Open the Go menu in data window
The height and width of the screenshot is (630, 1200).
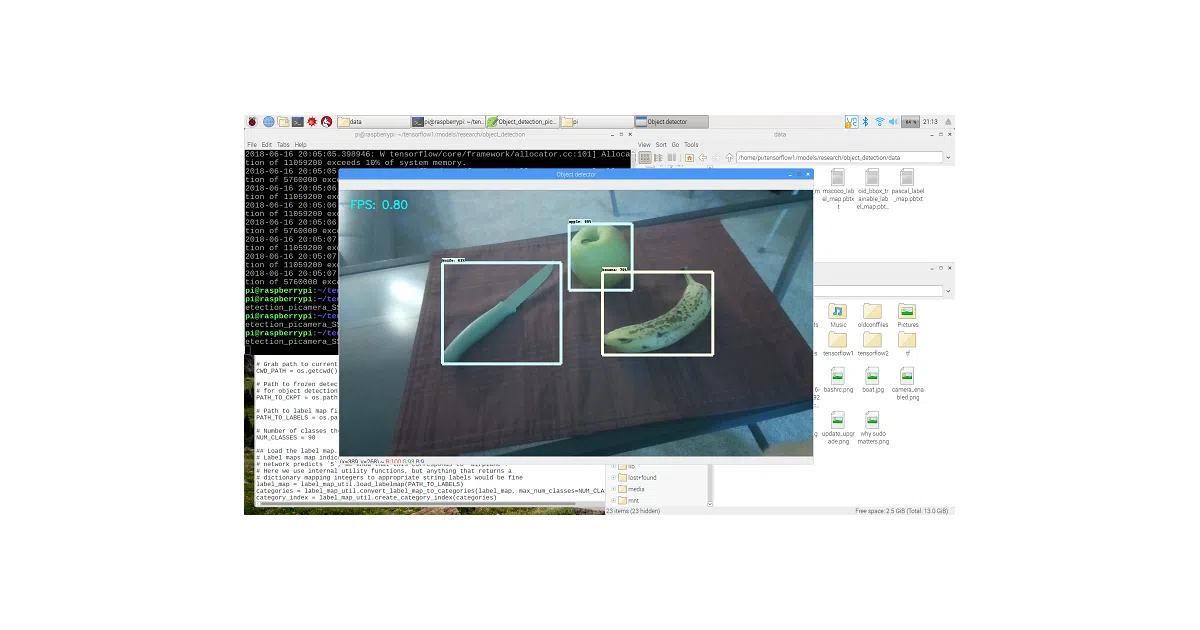click(675, 145)
